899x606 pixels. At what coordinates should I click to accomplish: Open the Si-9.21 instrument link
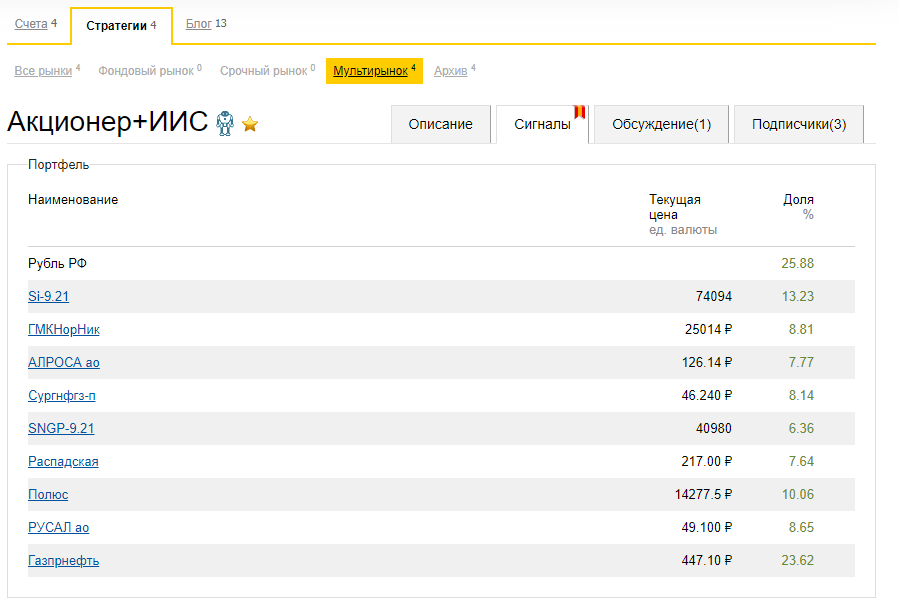[49, 296]
